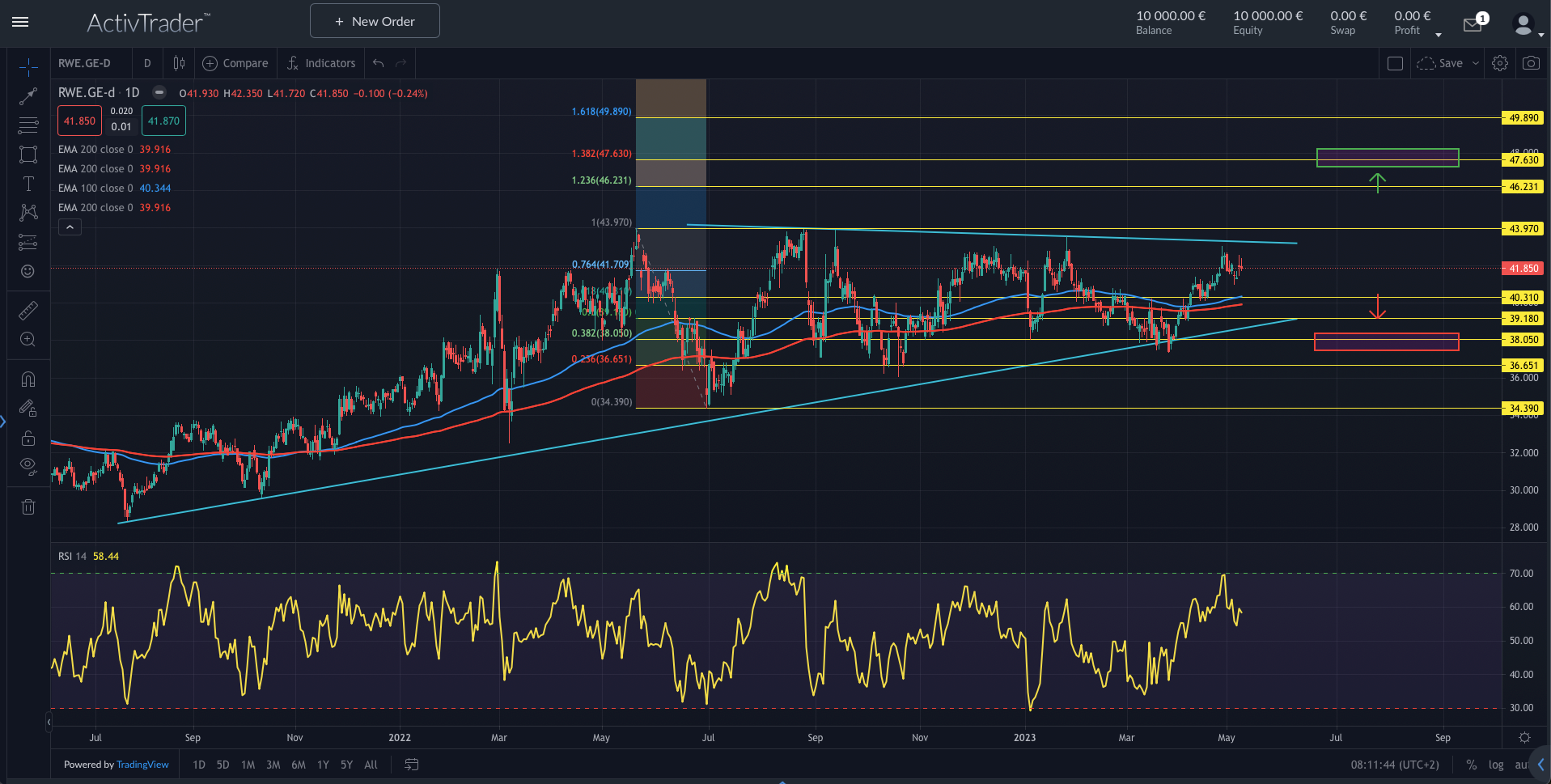Expand the Save layout dropdown arrow
This screenshot has height=784, width=1551.
tap(1476, 63)
